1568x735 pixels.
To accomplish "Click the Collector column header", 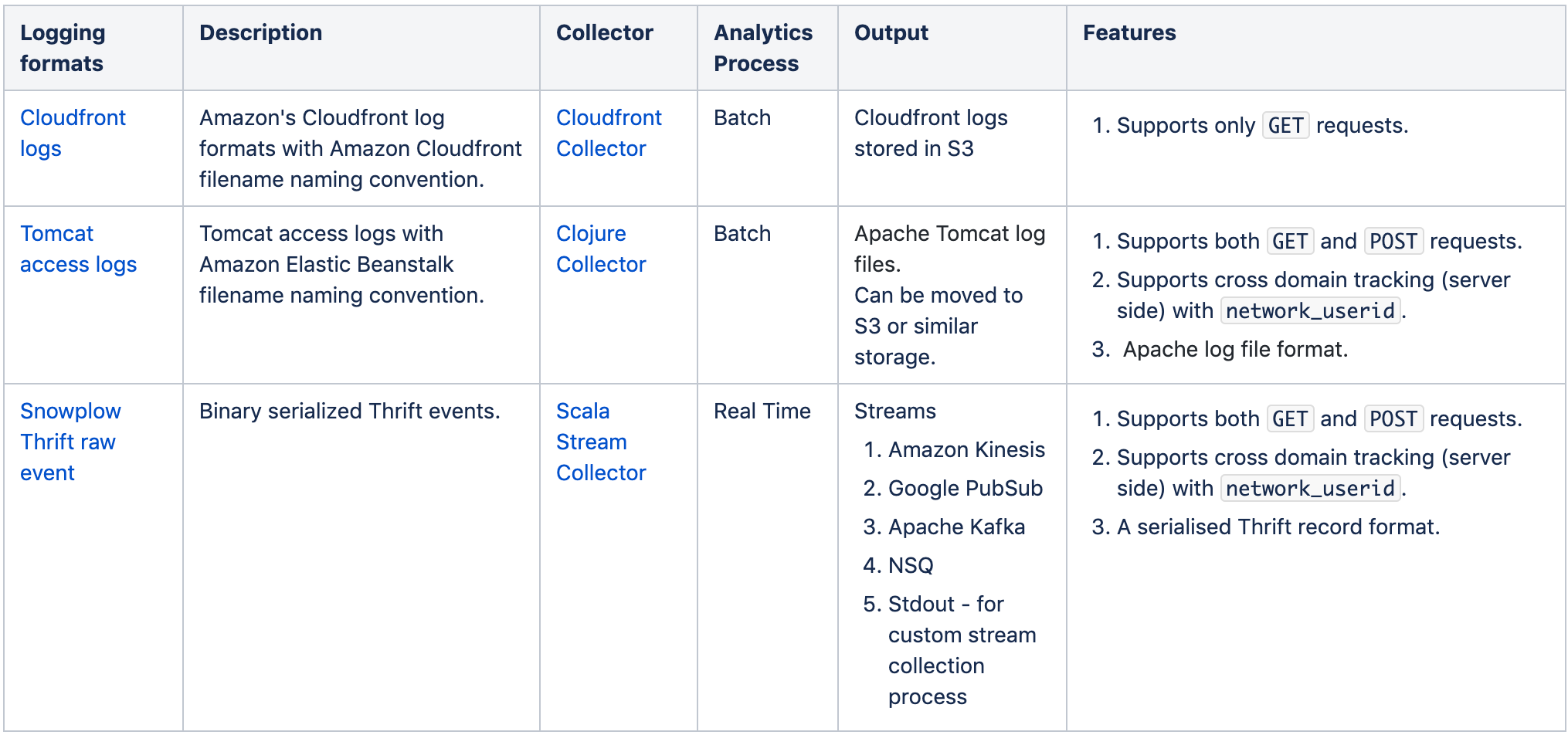I will [604, 32].
